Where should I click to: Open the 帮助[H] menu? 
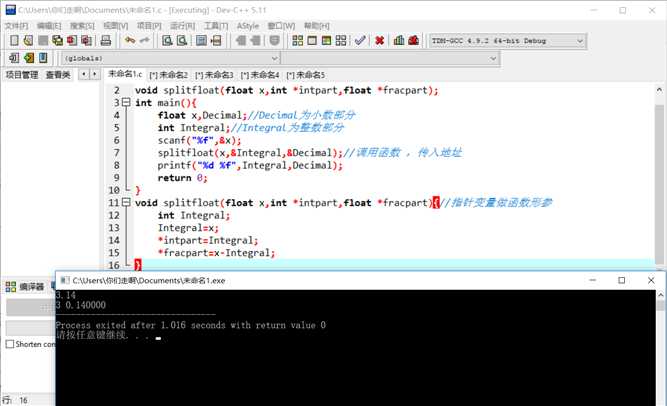click(316, 26)
